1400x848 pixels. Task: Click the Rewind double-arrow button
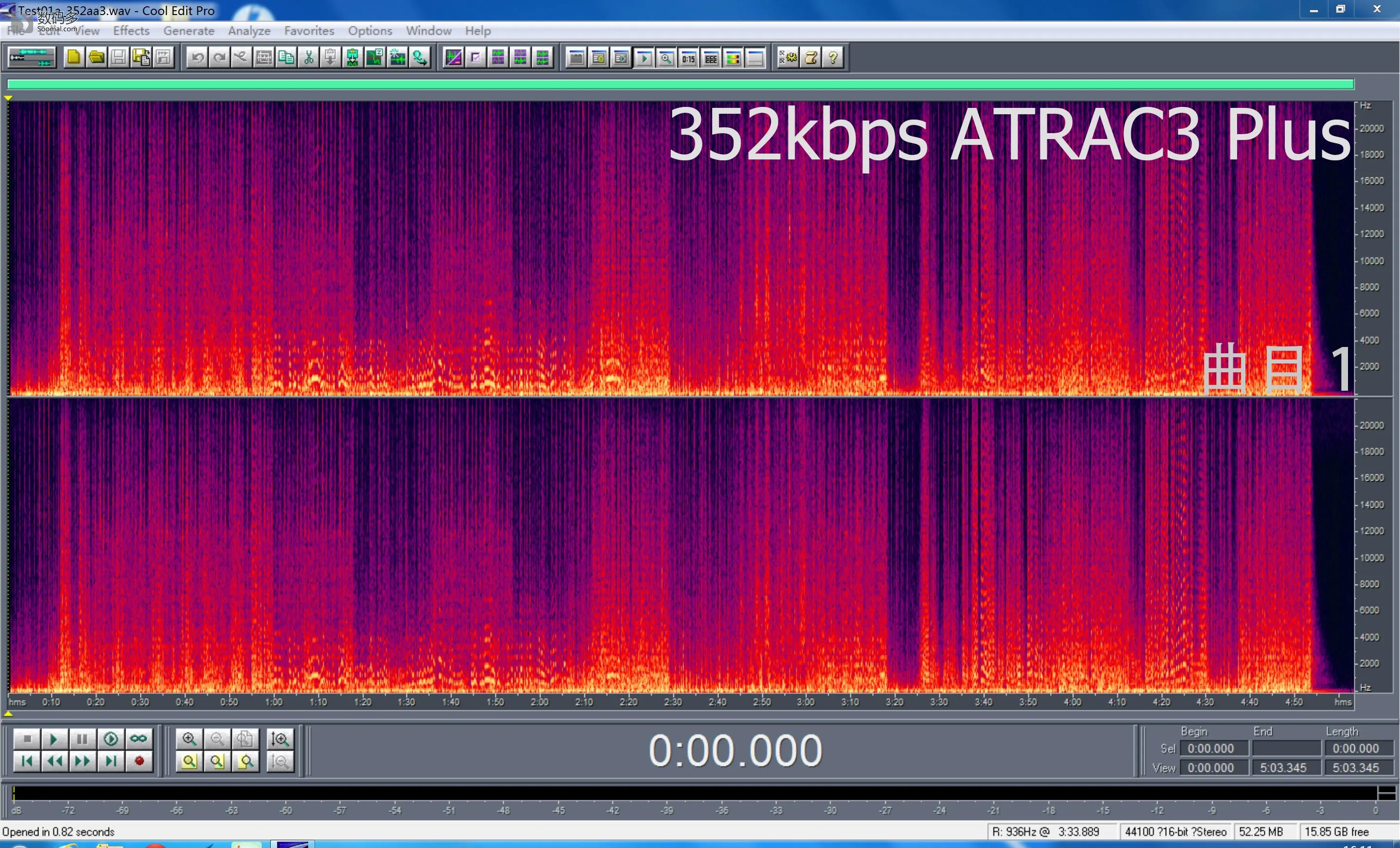(54, 761)
